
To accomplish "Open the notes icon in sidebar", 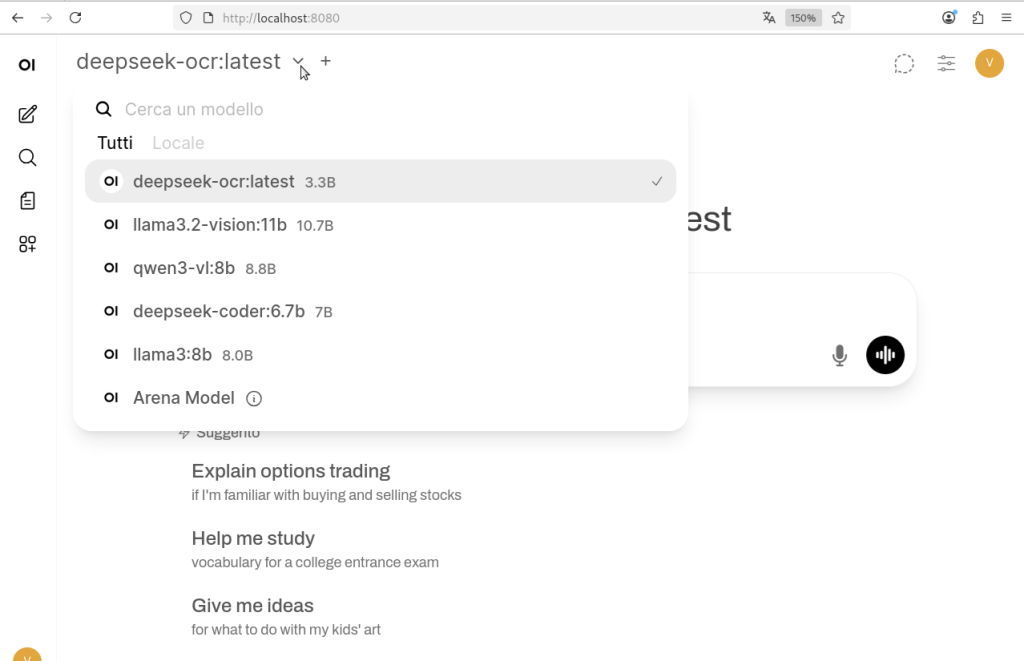I will [x=28, y=201].
